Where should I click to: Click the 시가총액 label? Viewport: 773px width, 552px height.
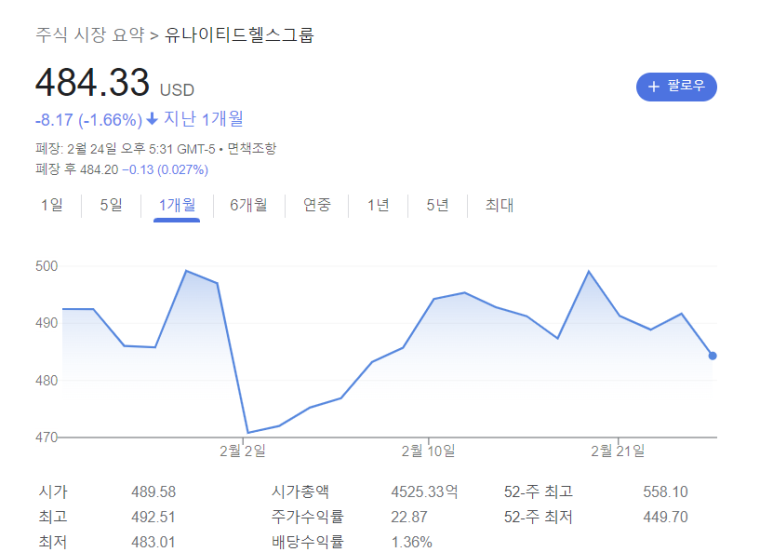coord(300,492)
